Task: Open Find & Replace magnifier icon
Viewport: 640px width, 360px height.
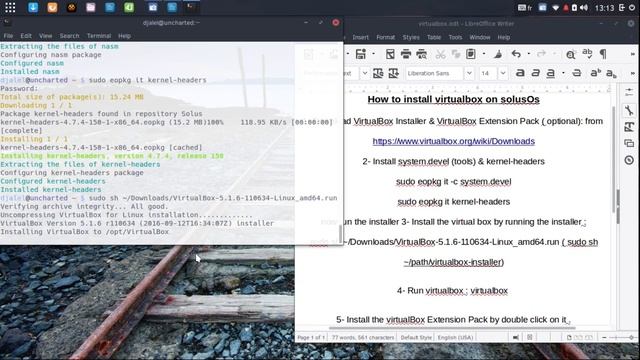Action: point(571,54)
